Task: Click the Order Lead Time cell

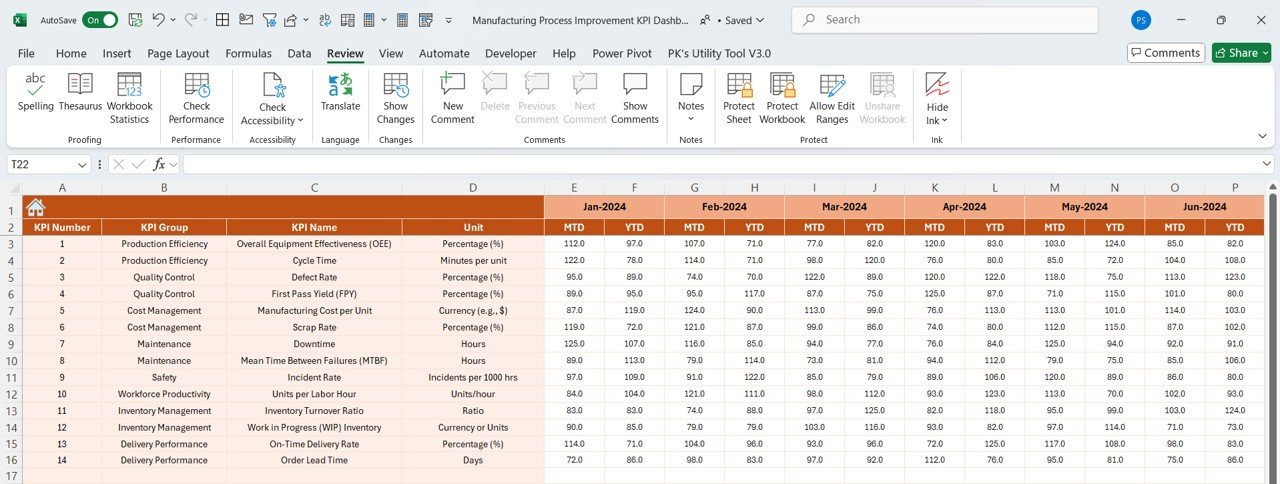Action: point(314,460)
